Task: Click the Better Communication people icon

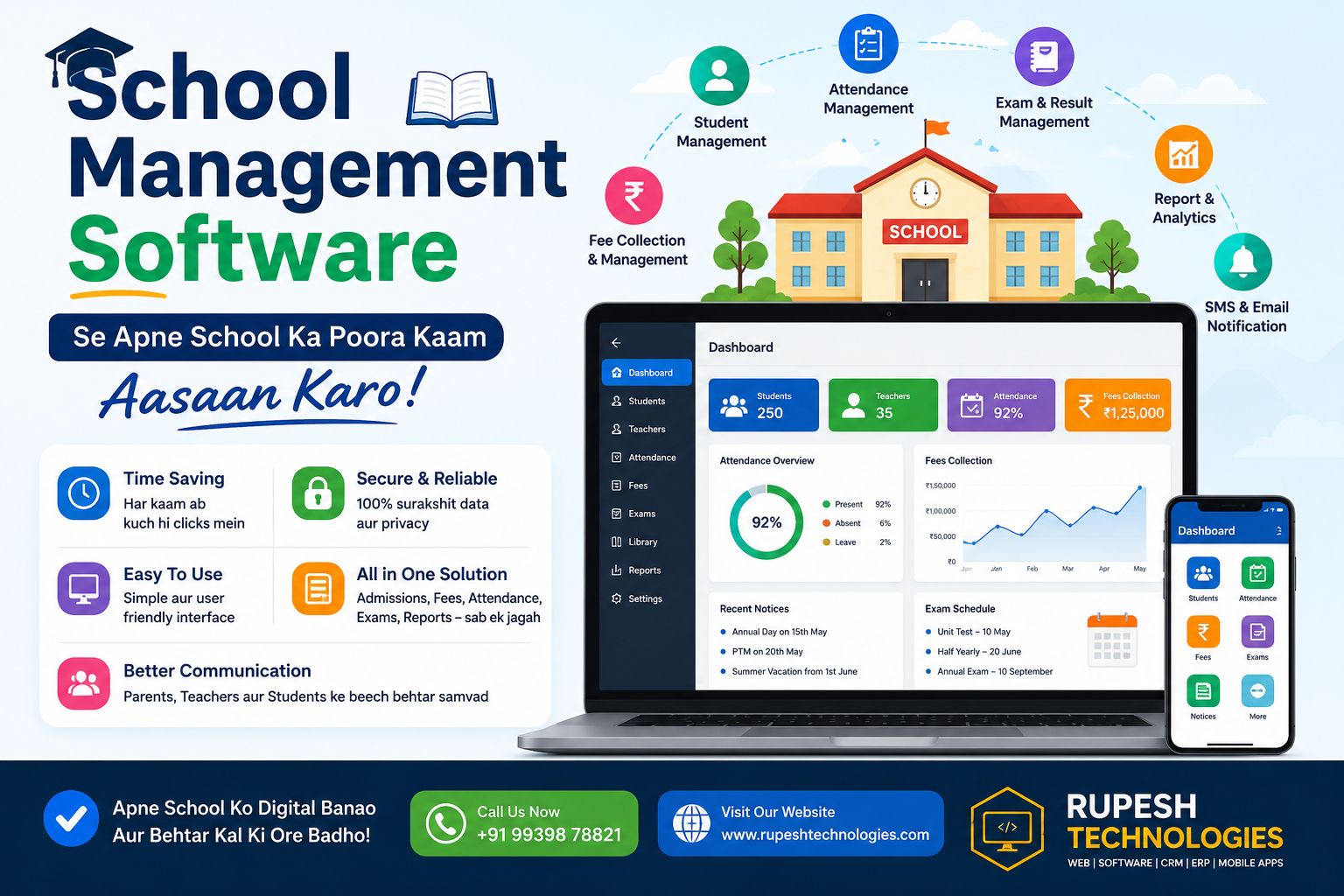Action: point(84,683)
